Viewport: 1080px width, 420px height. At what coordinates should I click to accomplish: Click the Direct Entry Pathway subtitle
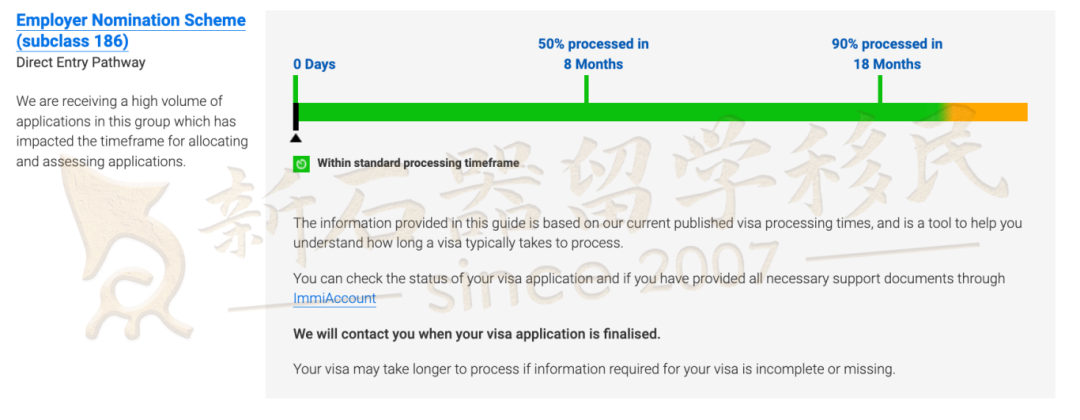pos(81,63)
